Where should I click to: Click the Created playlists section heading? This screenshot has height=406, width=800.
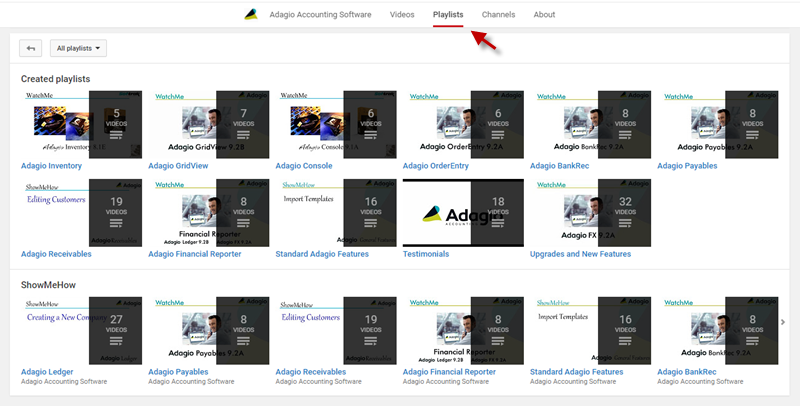point(56,79)
